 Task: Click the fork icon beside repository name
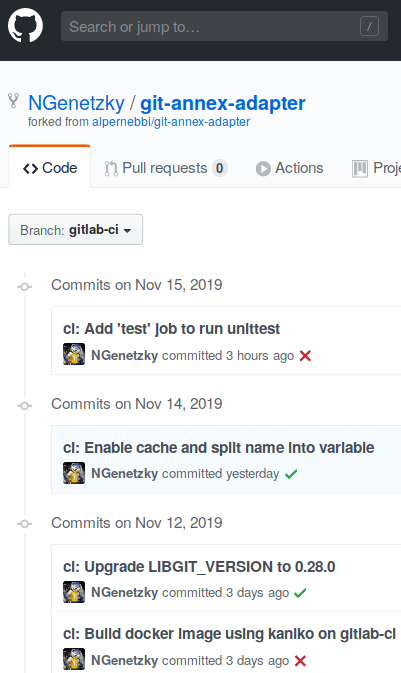[x=14, y=101]
